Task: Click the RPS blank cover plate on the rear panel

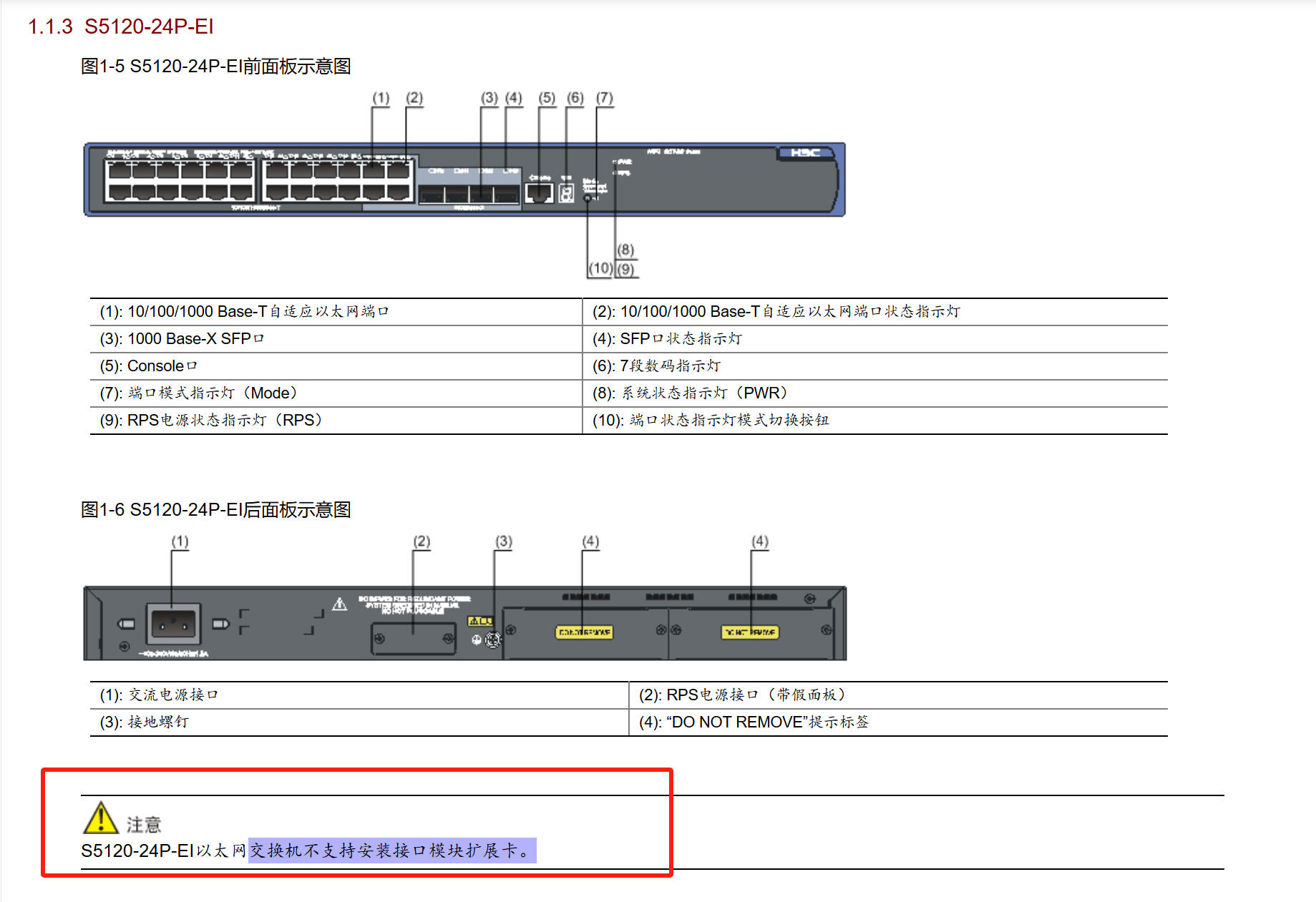Action: [x=413, y=638]
